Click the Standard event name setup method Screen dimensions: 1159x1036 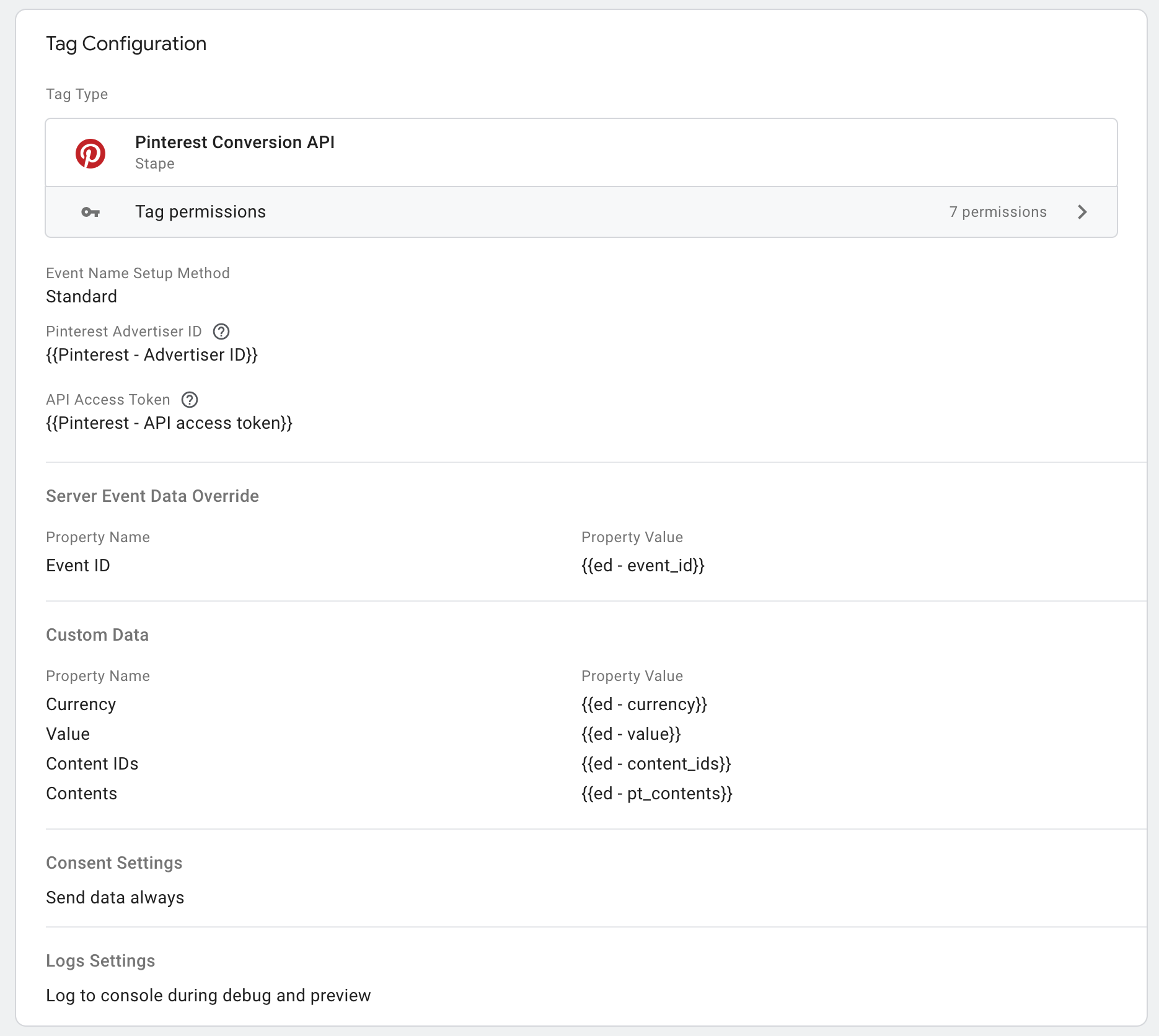(82, 297)
